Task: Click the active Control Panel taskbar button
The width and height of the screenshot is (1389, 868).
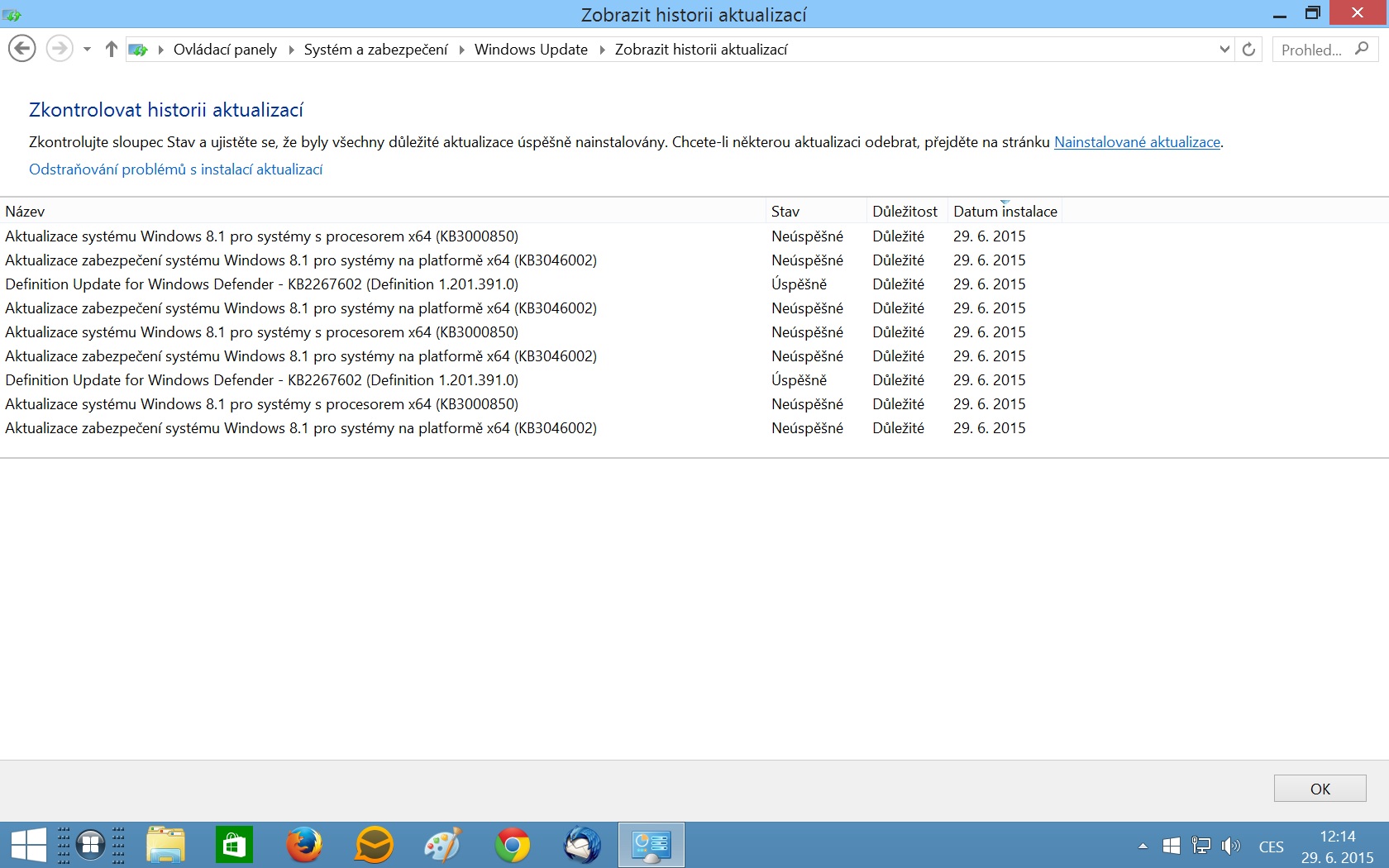Action: click(652, 845)
